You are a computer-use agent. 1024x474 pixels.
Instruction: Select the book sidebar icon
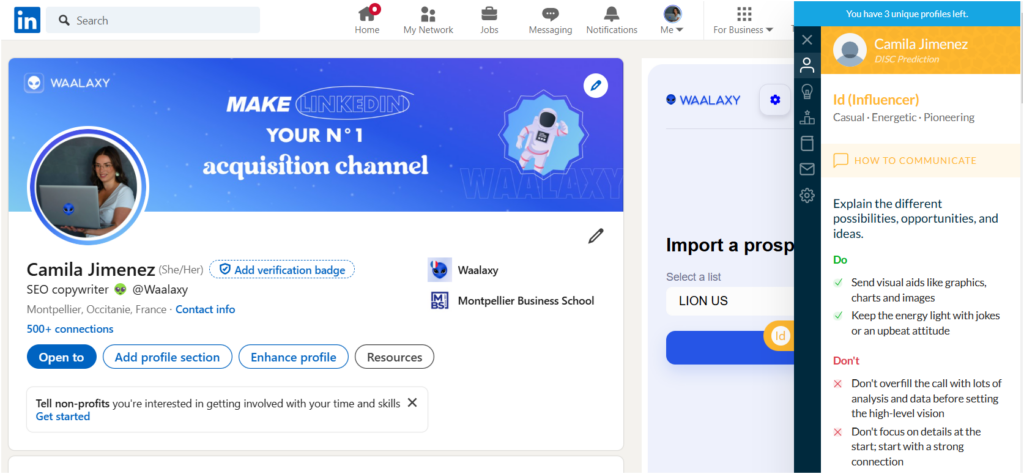(x=807, y=143)
